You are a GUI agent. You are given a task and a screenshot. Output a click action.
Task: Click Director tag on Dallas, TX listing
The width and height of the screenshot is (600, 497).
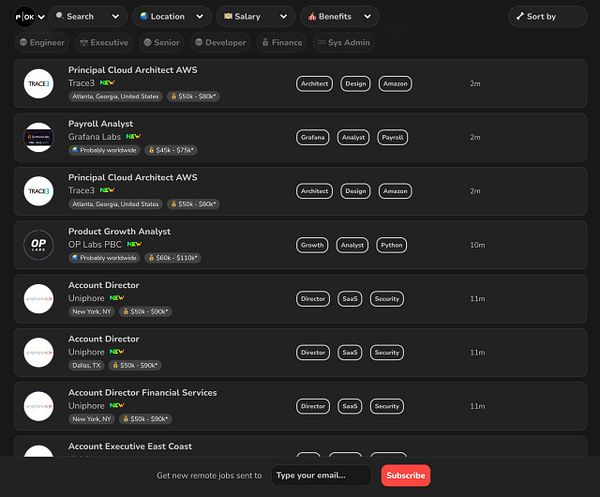[313, 352]
